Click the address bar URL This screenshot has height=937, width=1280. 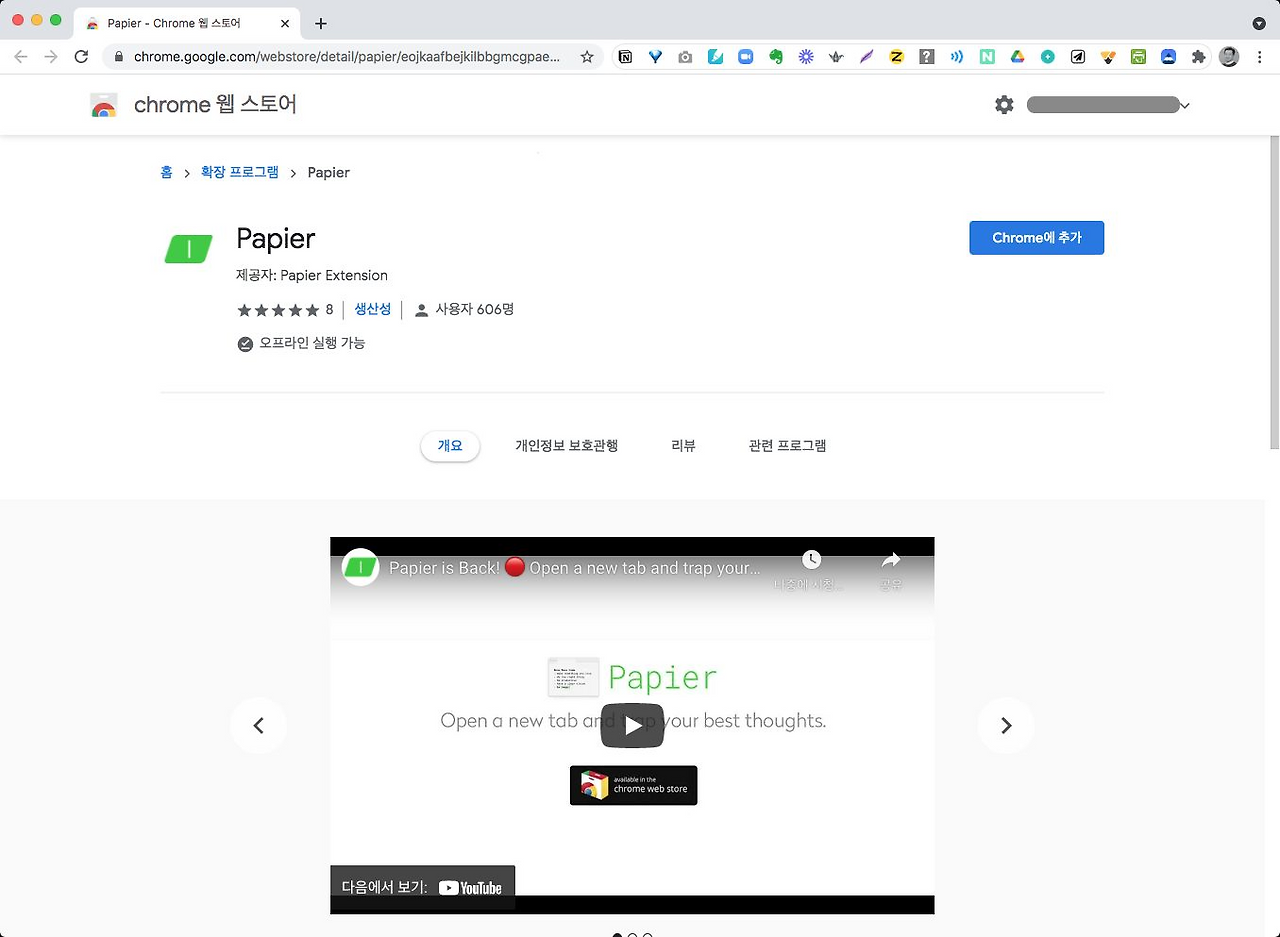347,57
